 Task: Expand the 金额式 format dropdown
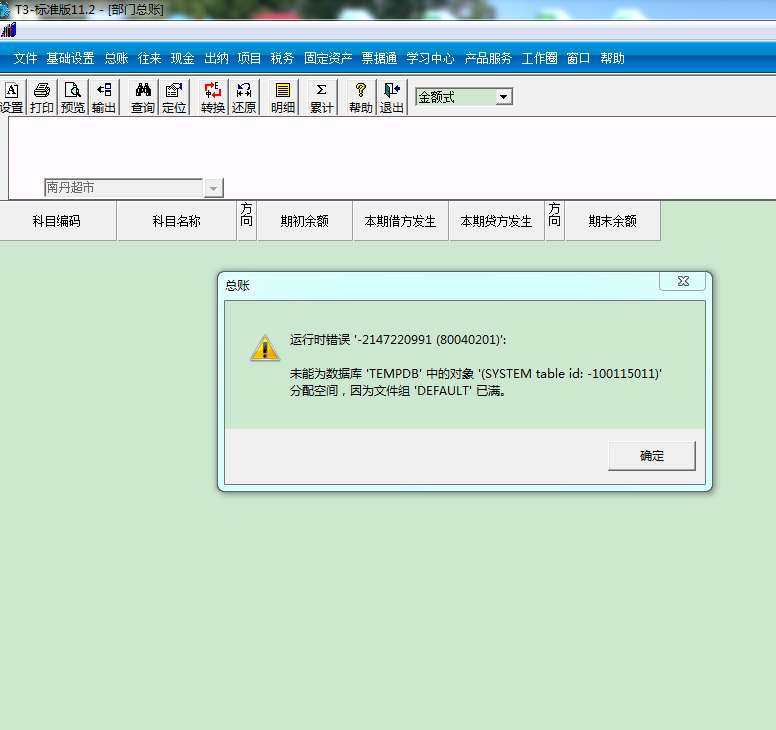[504, 97]
